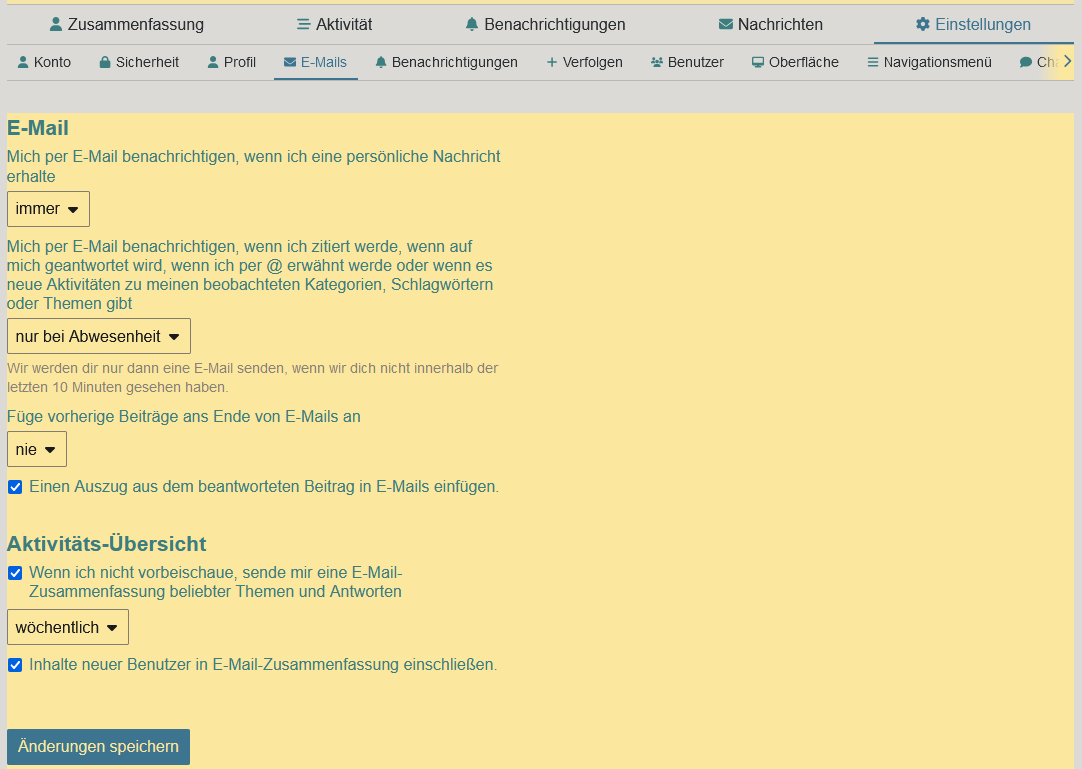Click the lock icon beside Sicherheit

pos(105,62)
